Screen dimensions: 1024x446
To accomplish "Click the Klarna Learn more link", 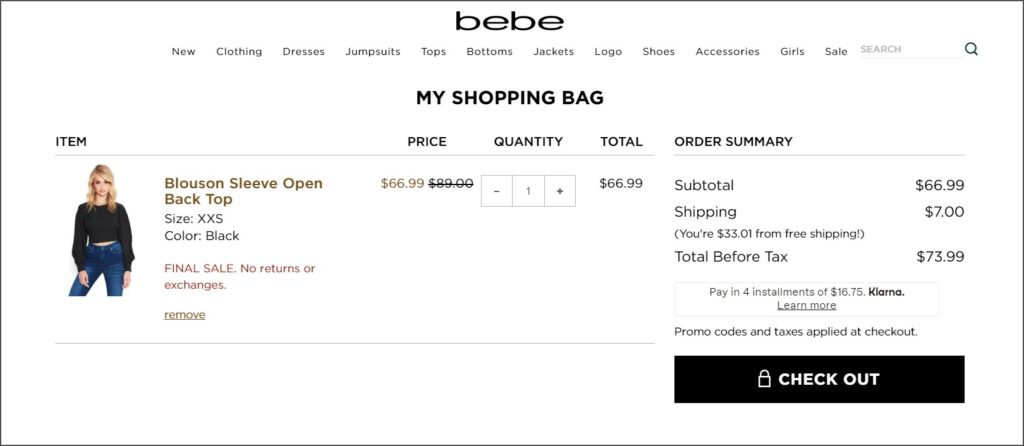I will click(x=807, y=306).
